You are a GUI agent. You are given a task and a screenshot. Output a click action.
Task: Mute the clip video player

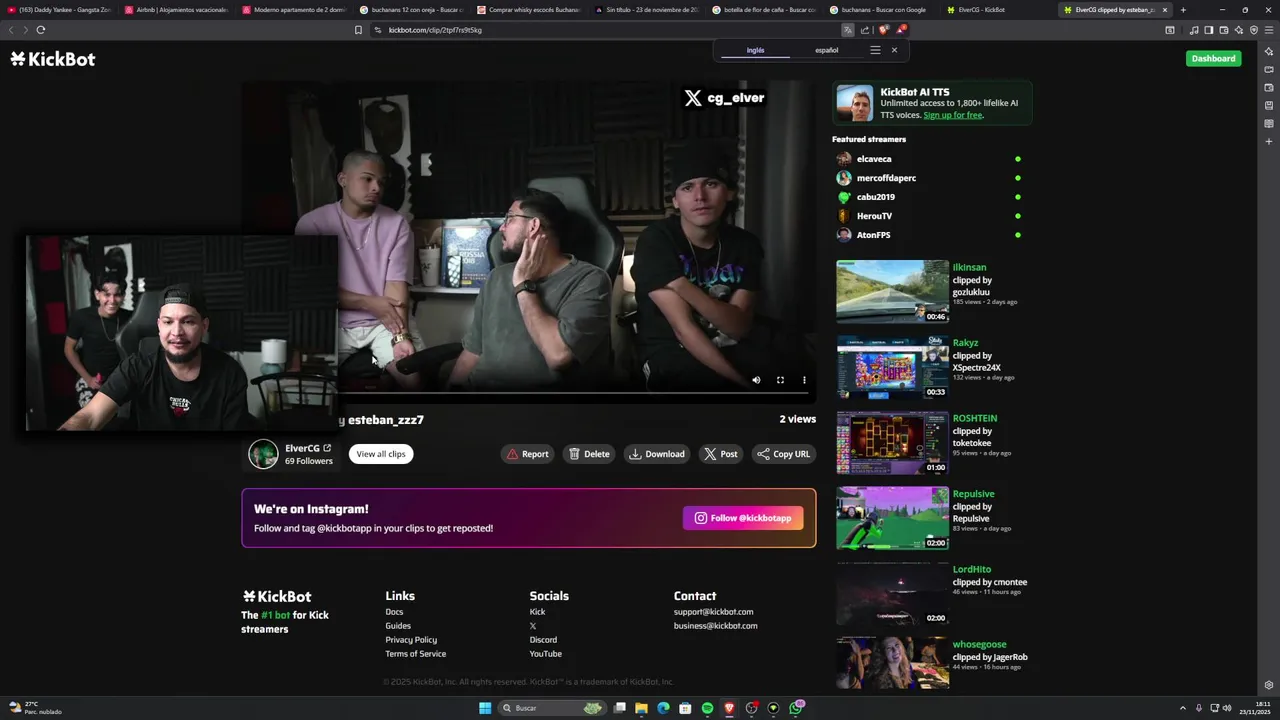point(756,380)
